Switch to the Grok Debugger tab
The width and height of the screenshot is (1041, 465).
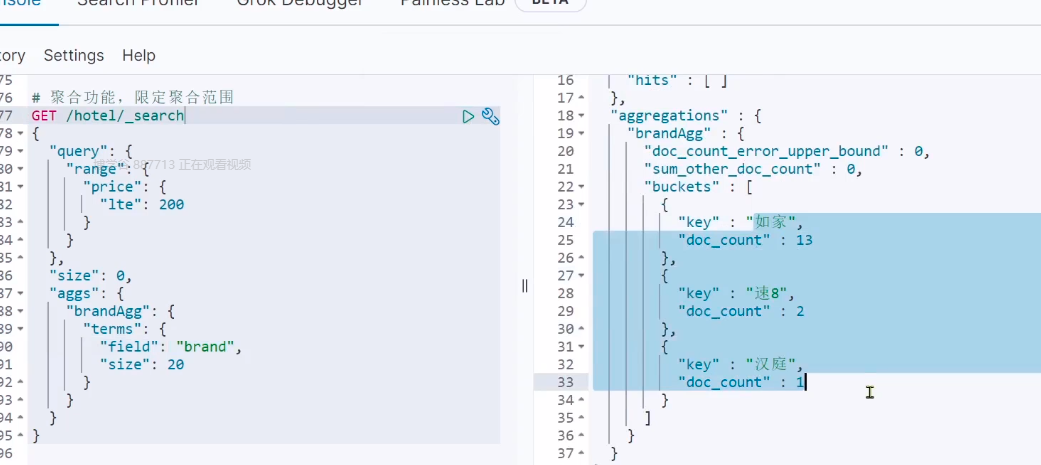(x=299, y=3)
